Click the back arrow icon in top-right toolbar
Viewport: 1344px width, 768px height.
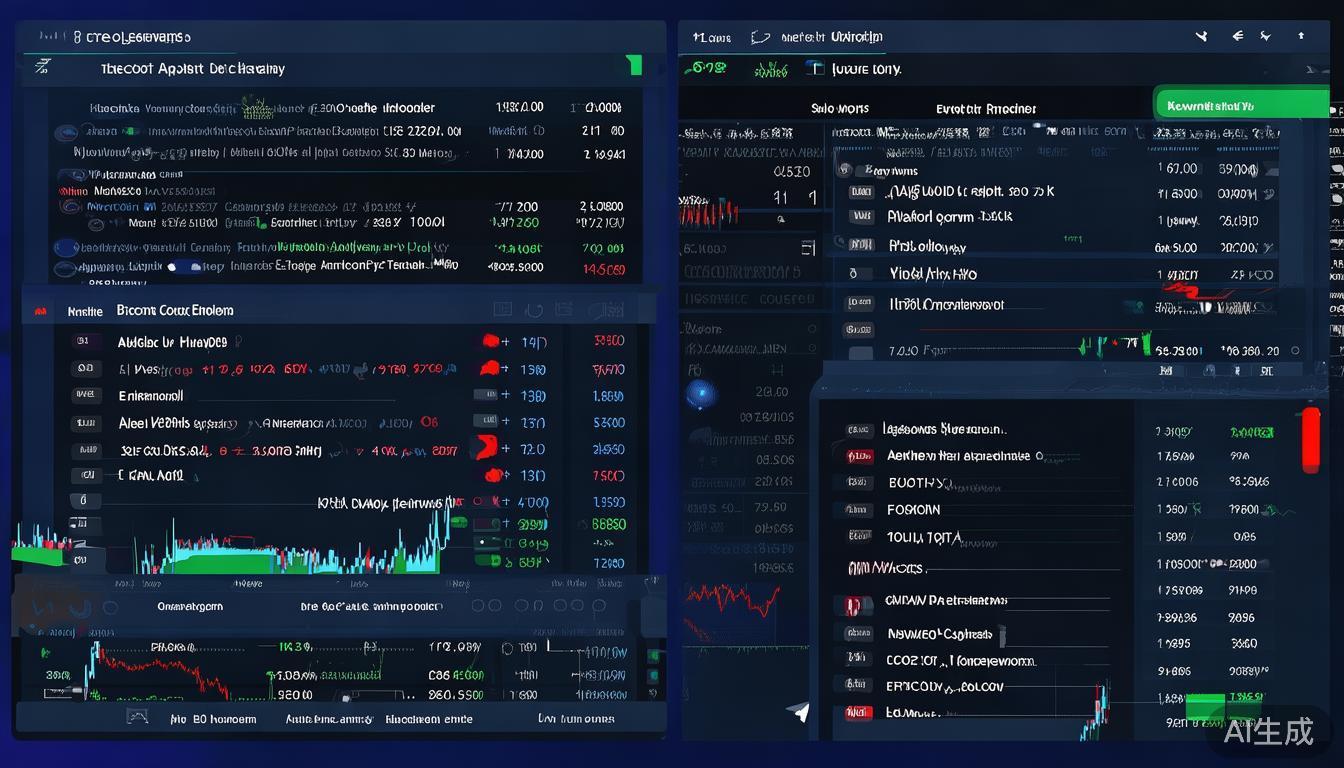click(x=1237, y=36)
